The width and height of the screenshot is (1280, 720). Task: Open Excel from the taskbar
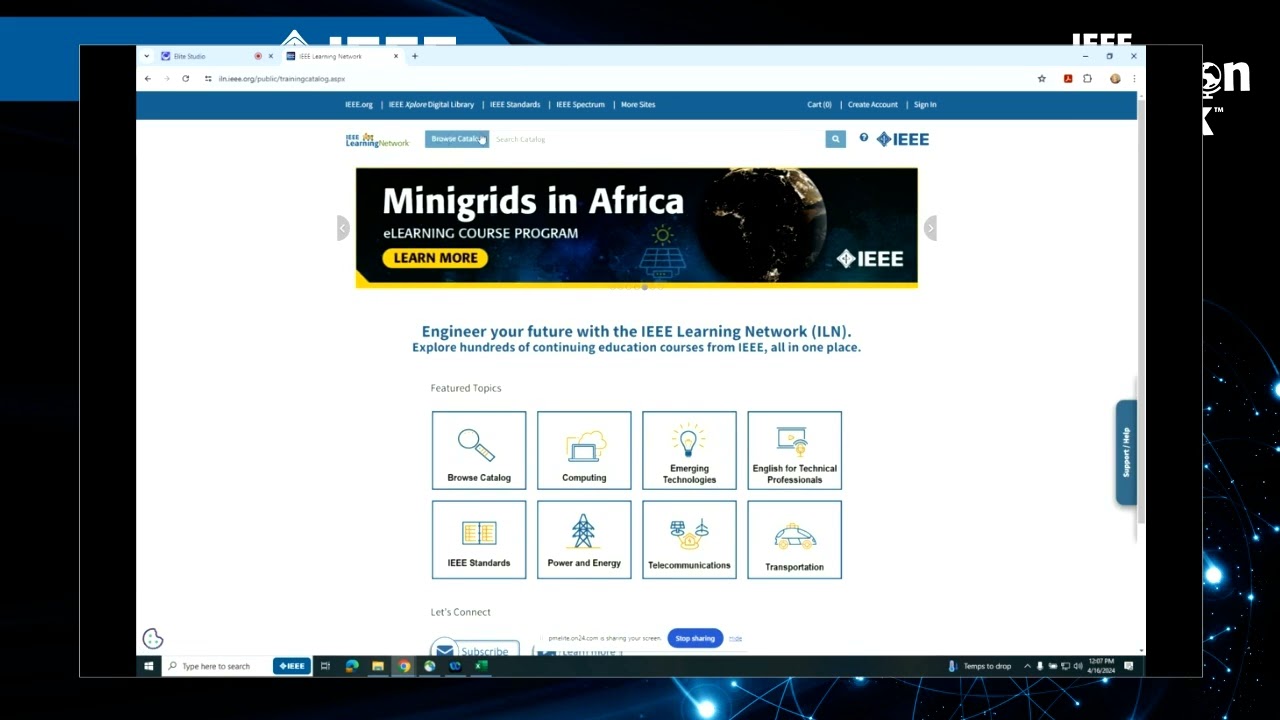click(x=481, y=666)
